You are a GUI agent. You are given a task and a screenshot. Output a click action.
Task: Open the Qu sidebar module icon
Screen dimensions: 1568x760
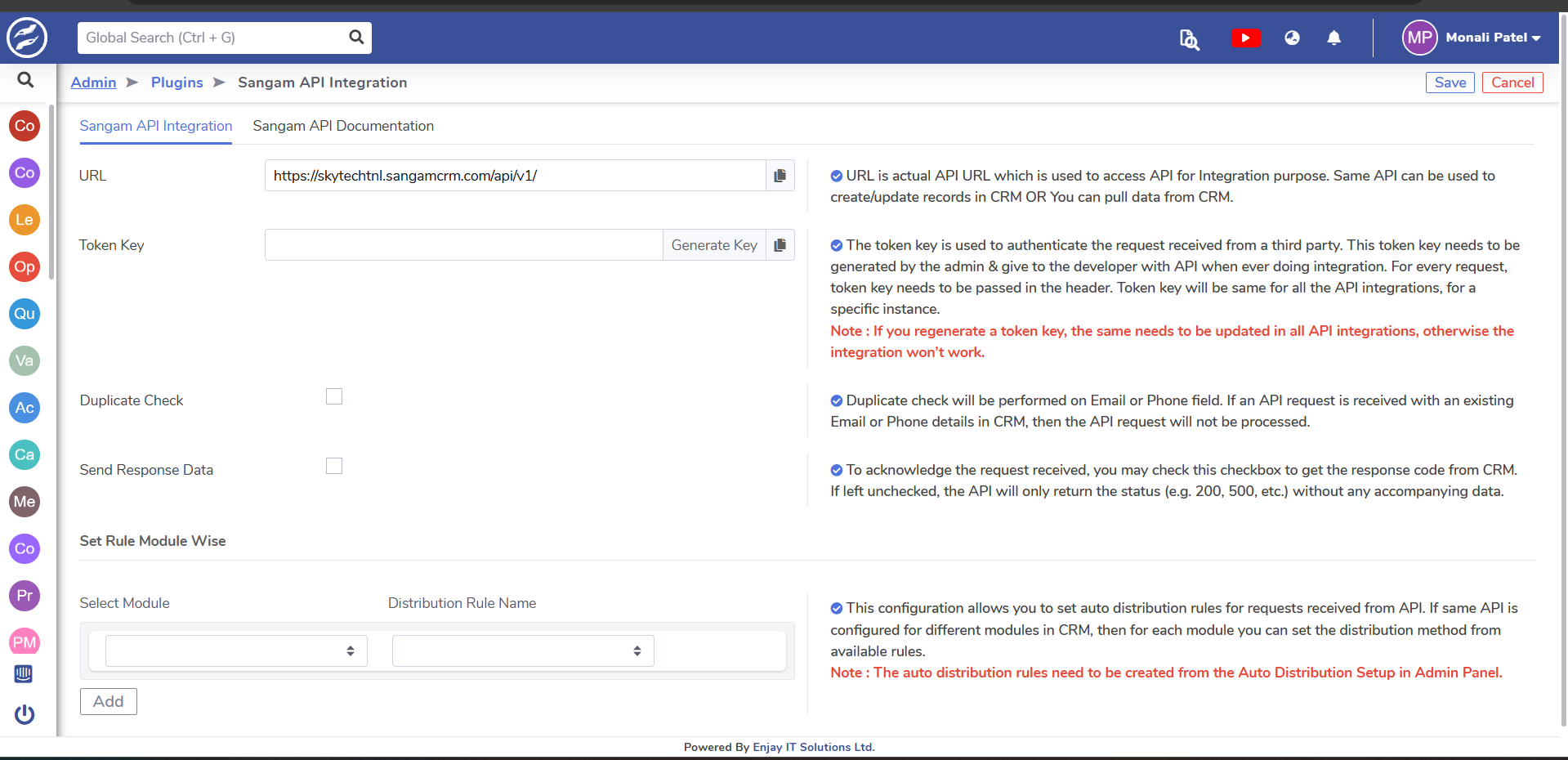25,314
